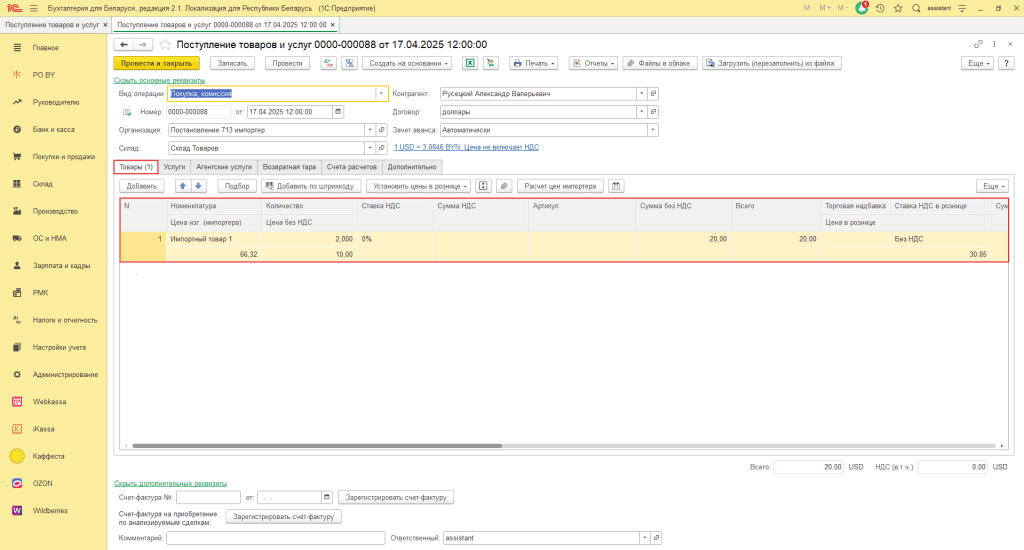
Task: Click Расчет цен импортера button
Action: pos(560,186)
